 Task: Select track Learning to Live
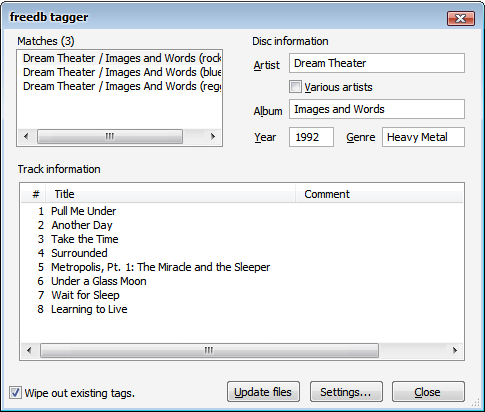[x=89, y=309]
